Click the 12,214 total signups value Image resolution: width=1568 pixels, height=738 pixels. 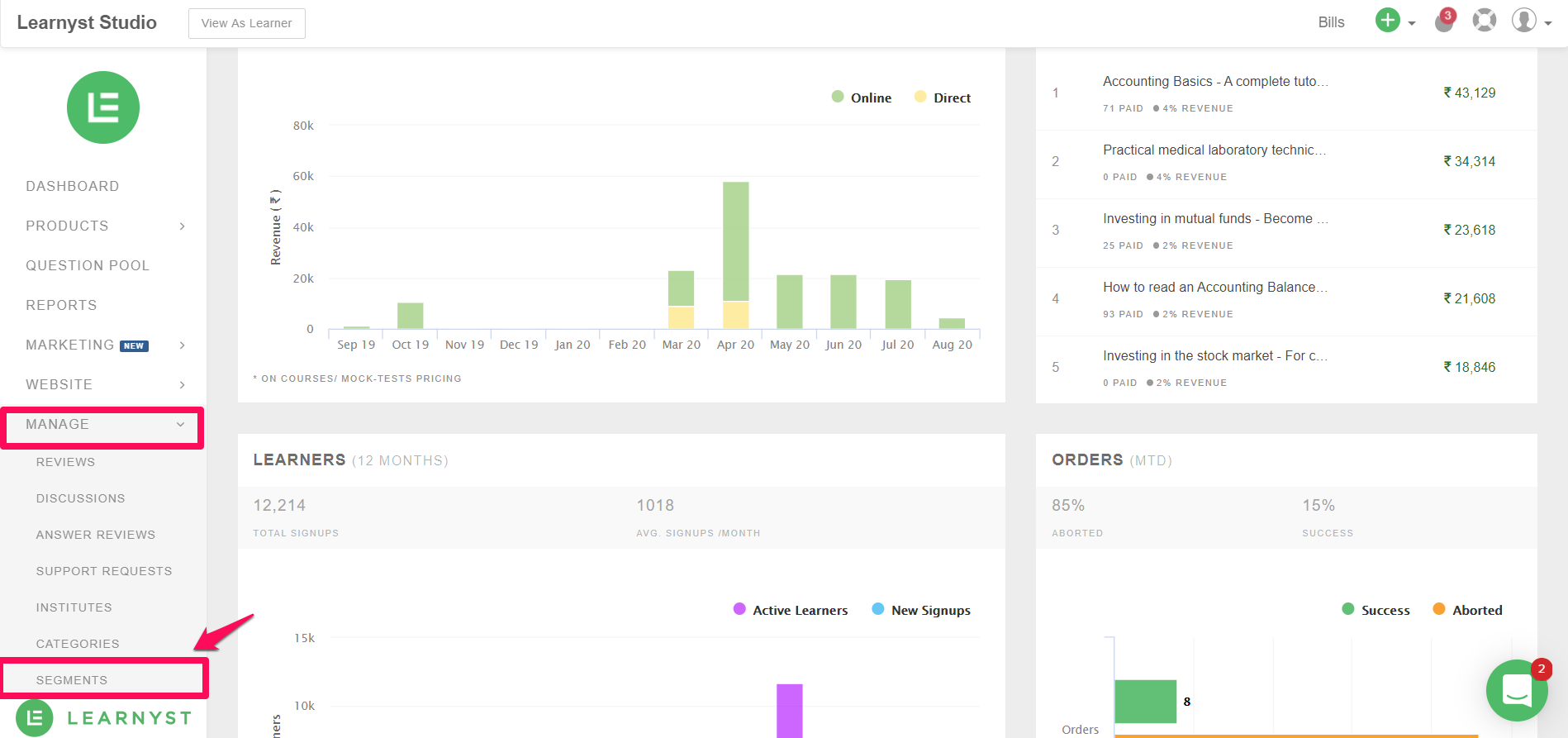[279, 505]
